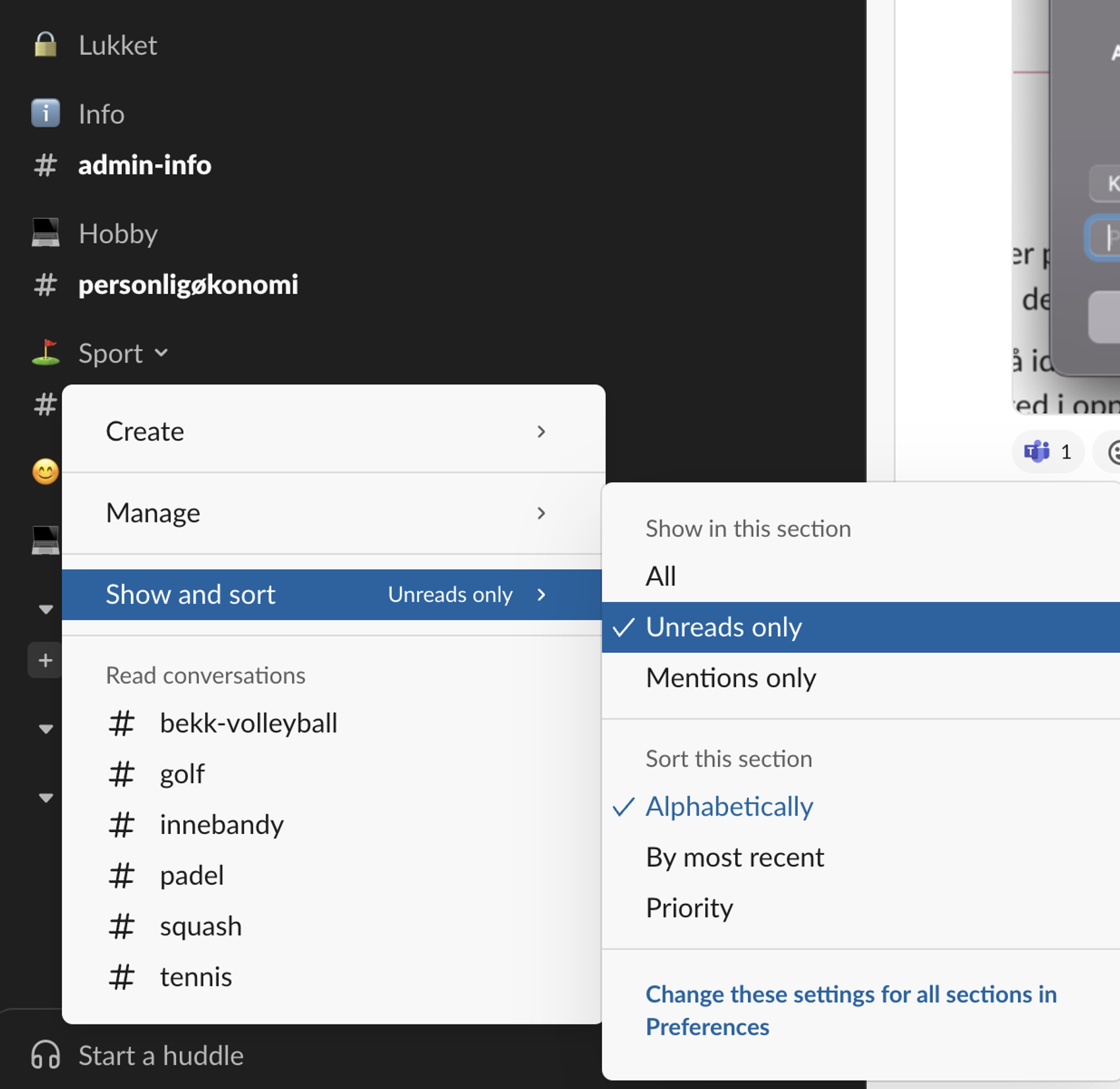Open the Lukket section with lock icon

(x=45, y=45)
